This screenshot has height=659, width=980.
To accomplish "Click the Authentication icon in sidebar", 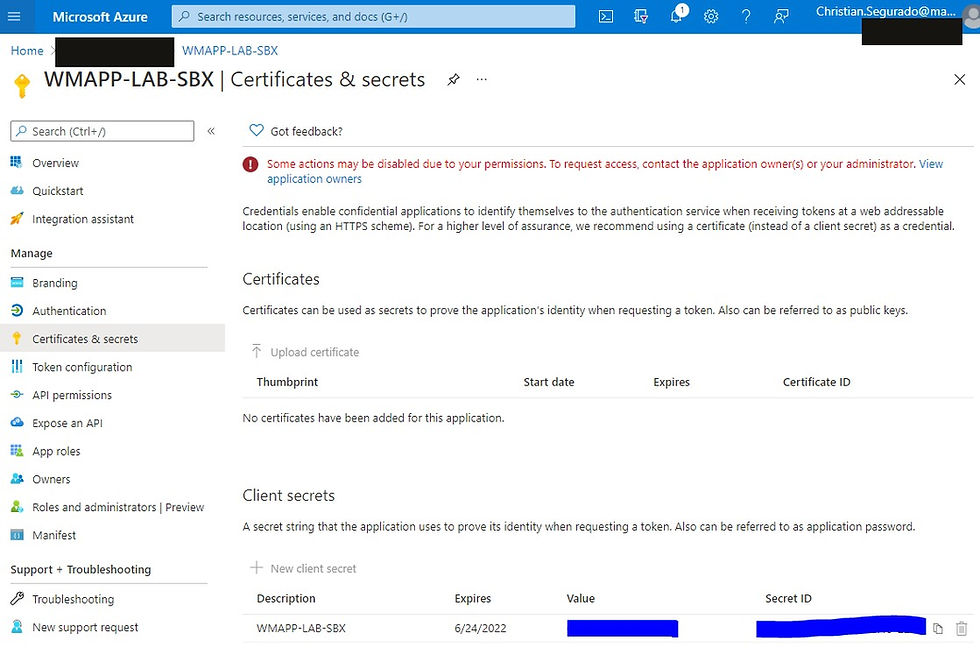I will tap(17, 310).
